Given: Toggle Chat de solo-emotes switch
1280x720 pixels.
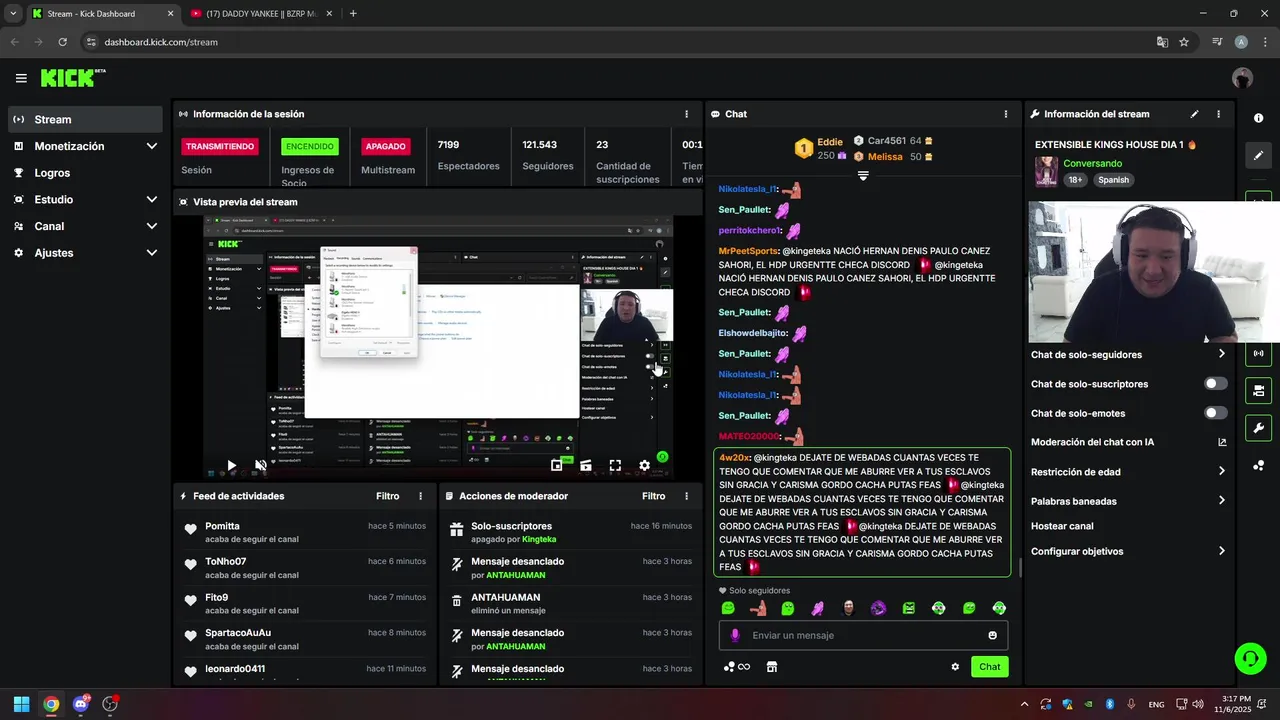Looking at the screenshot, I should [1216, 413].
